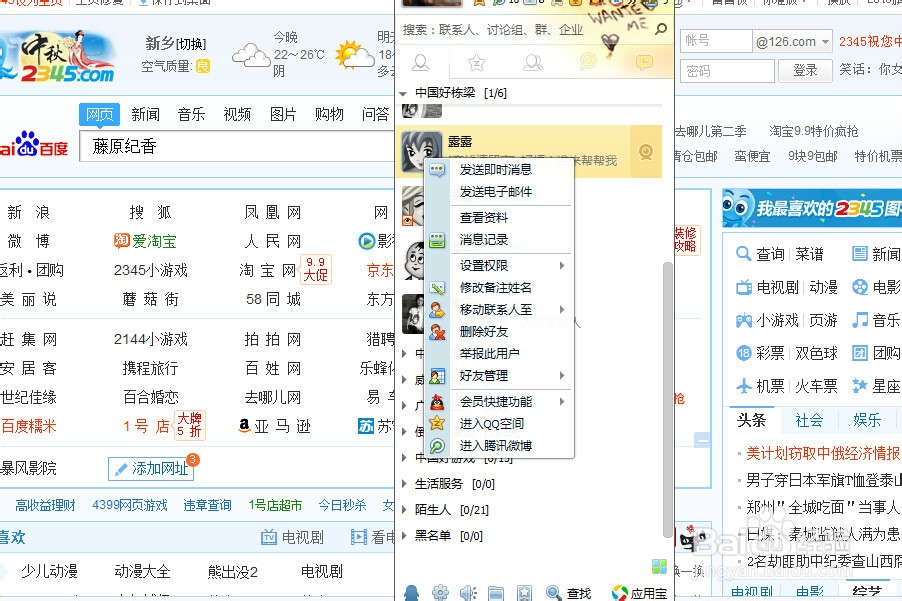Switch to QQ groups tab icon
Viewport: 902px width, 601px height.
(533, 63)
